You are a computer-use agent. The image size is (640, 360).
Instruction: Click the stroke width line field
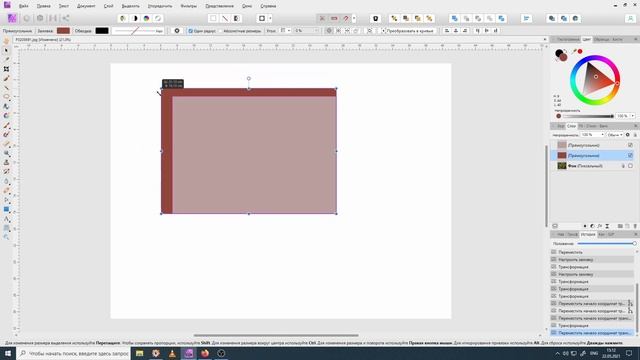[x=138, y=31]
